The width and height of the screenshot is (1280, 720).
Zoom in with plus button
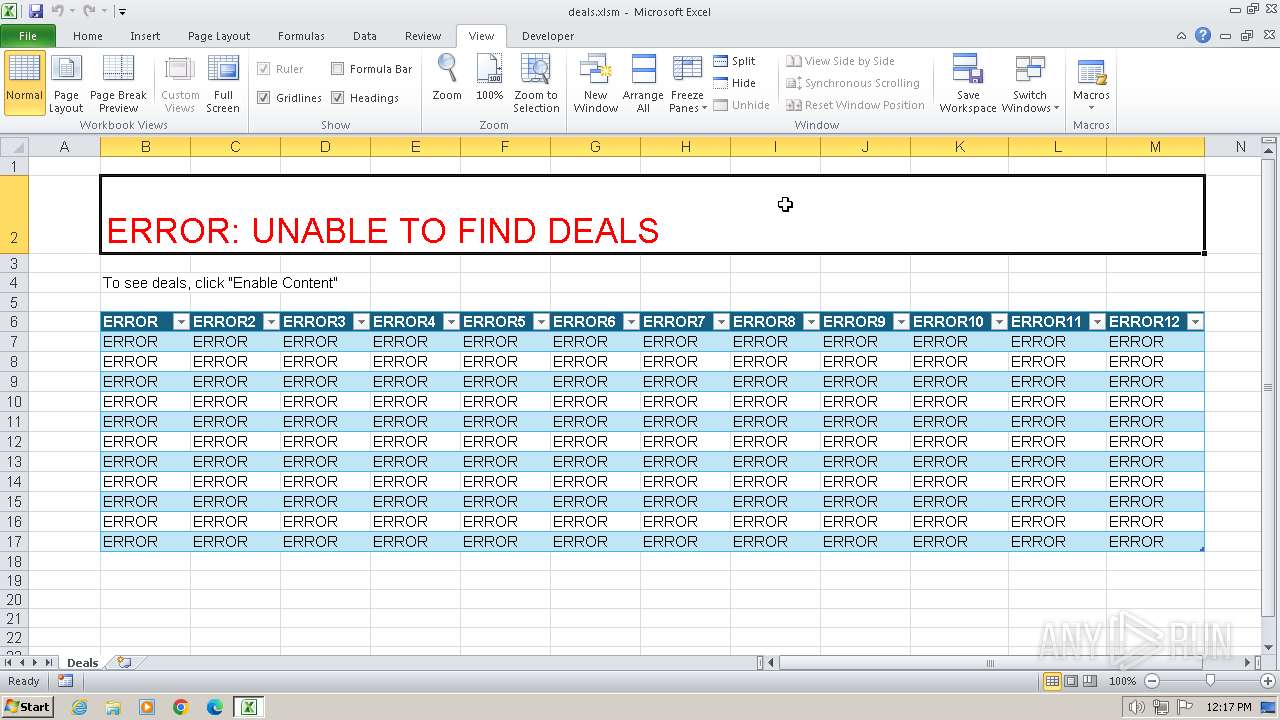coord(1267,681)
